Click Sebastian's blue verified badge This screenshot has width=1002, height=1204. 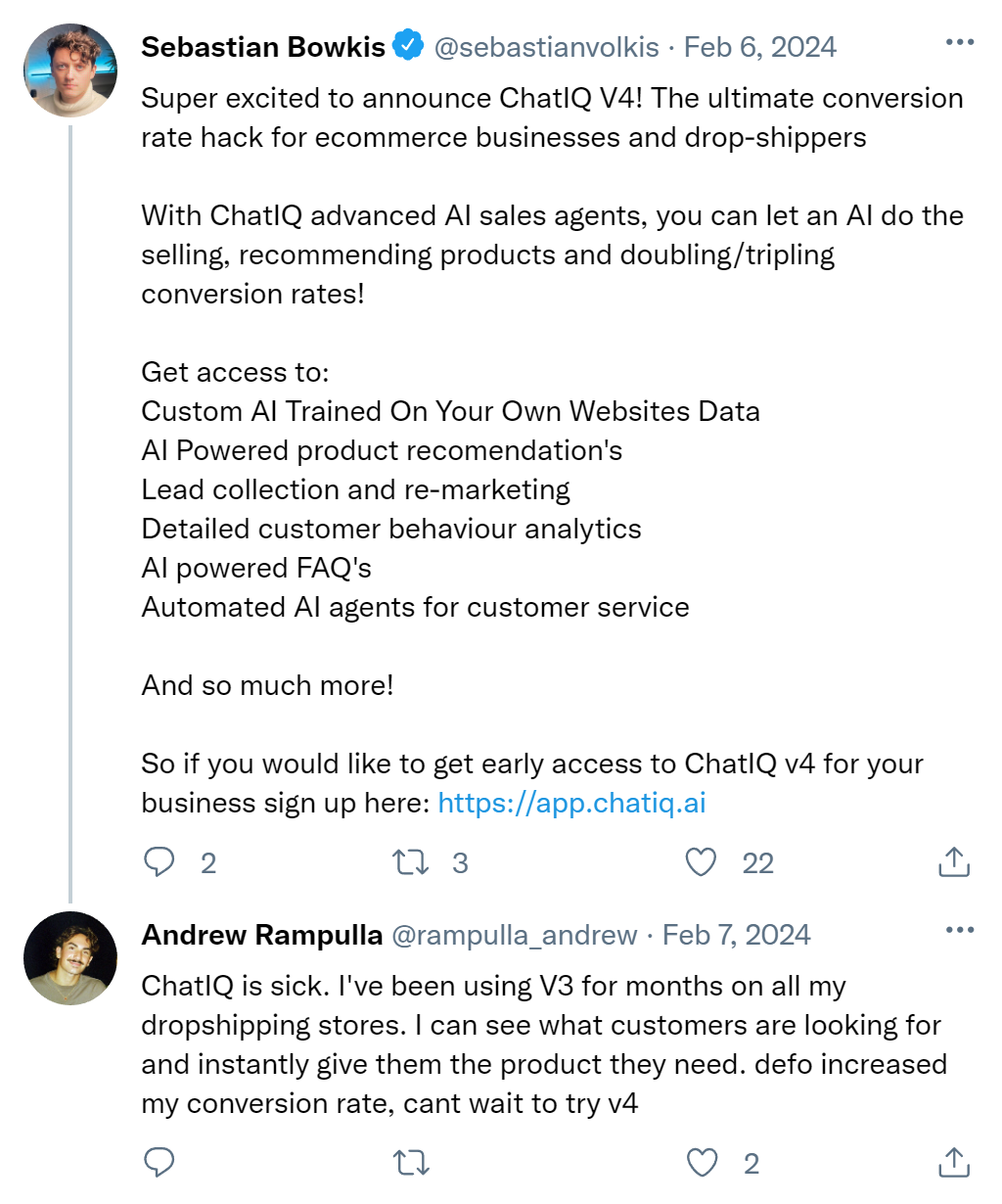[x=409, y=46]
